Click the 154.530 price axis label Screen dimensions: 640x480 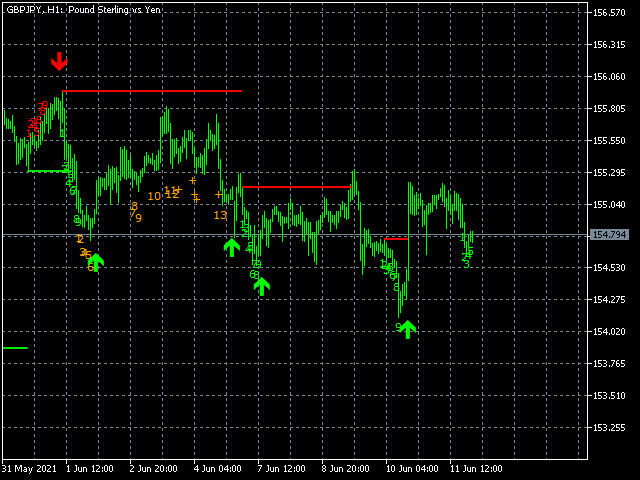pyautogui.click(x=609, y=267)
